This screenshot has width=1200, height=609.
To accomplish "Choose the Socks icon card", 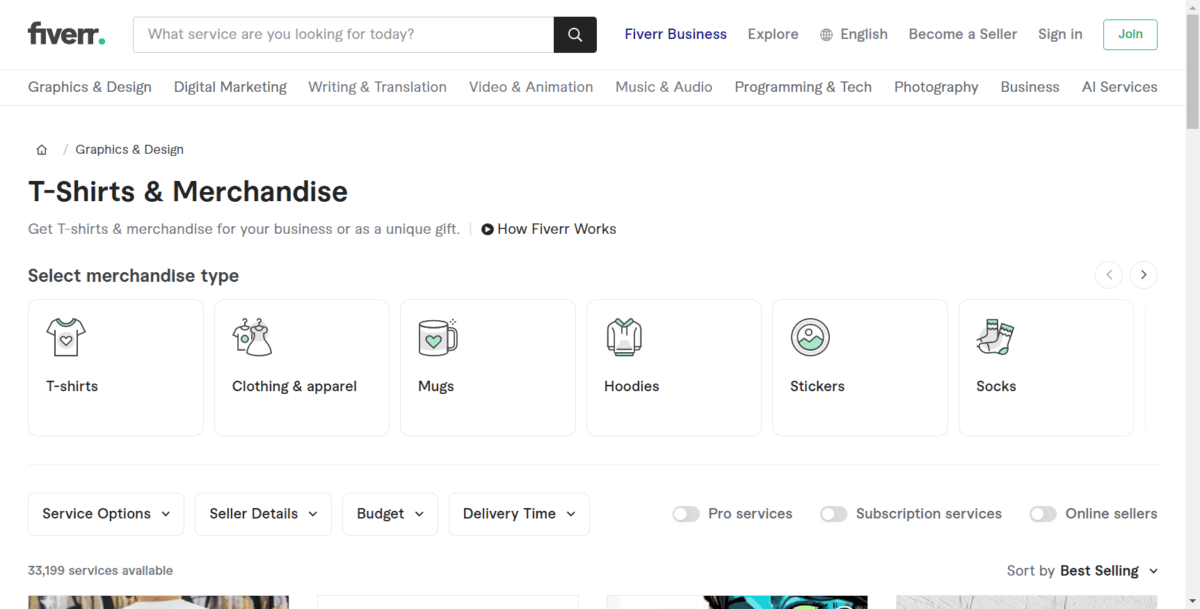I will click(1046, 368).
